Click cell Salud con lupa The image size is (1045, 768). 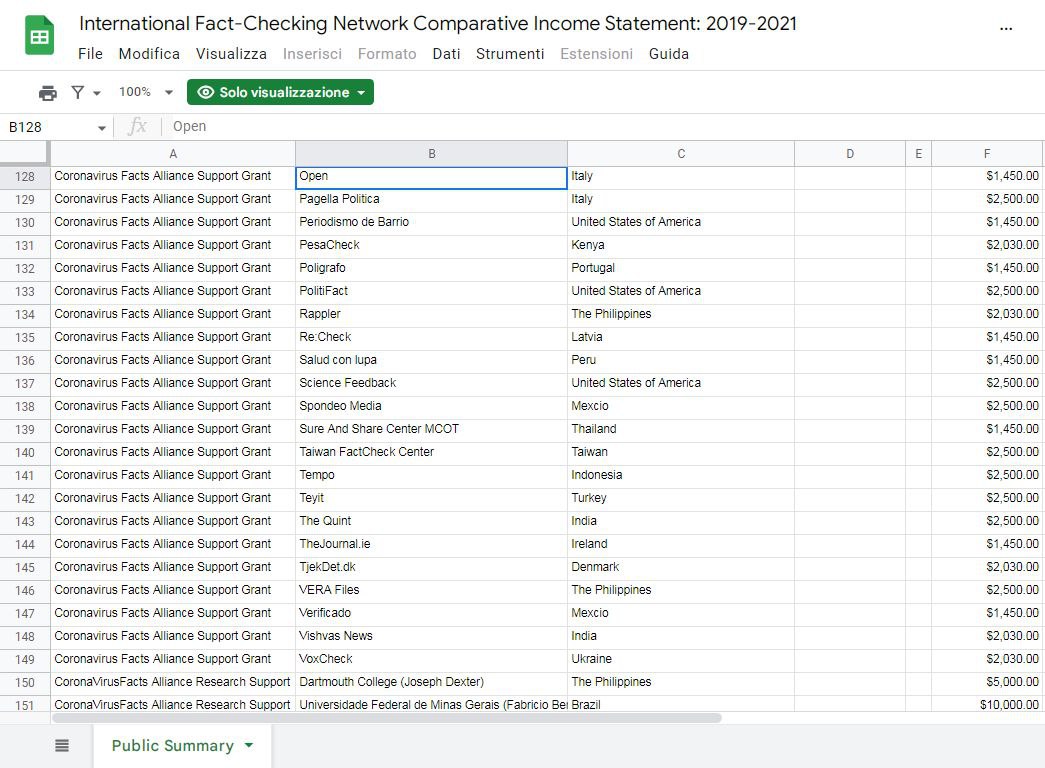431,360
